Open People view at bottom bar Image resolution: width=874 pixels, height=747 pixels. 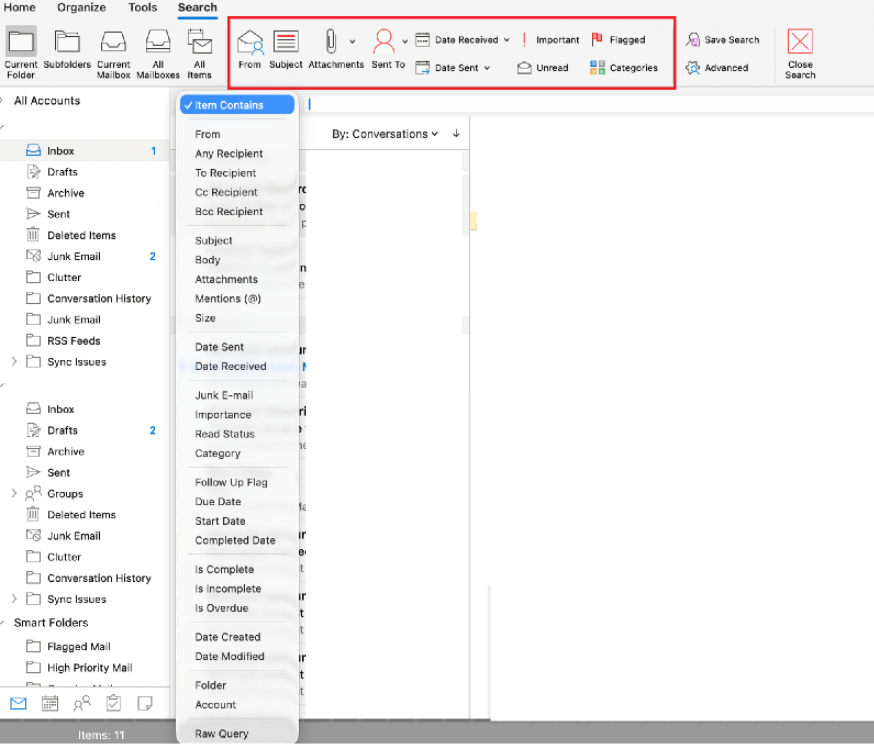pyautogui.click(x=82, y=704)
